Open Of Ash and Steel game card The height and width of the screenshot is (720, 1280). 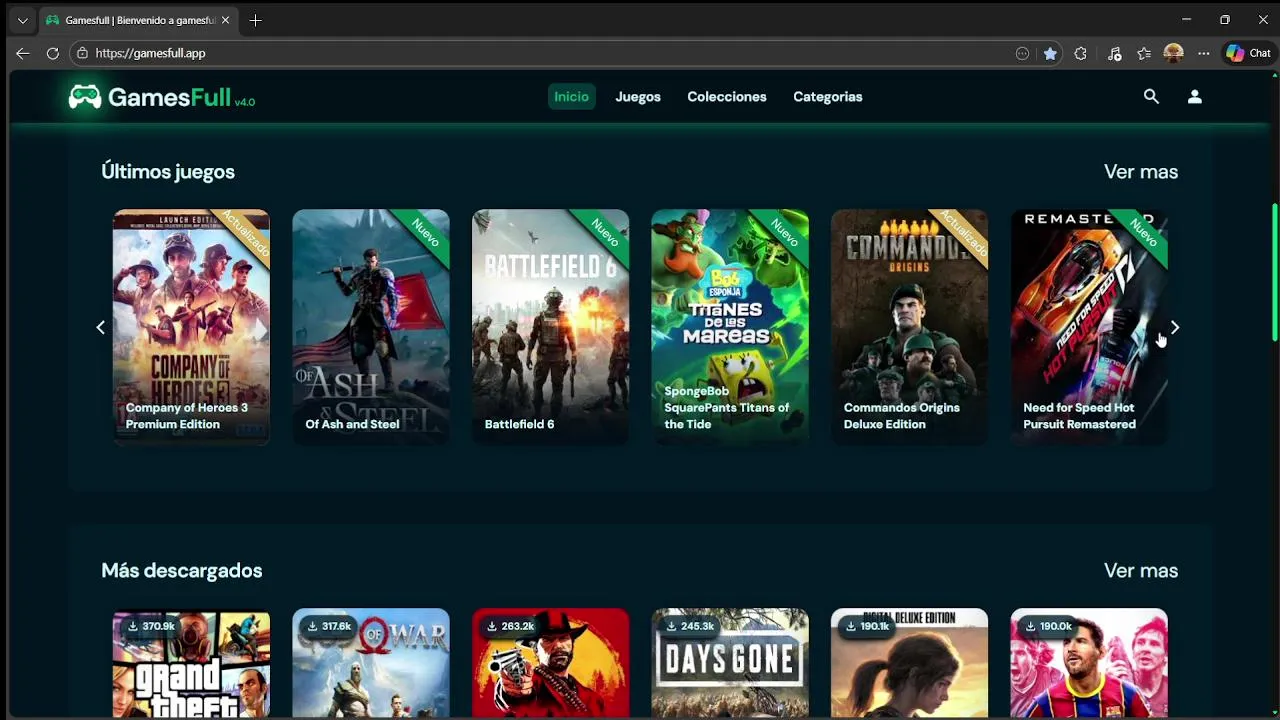pos(371,327)
